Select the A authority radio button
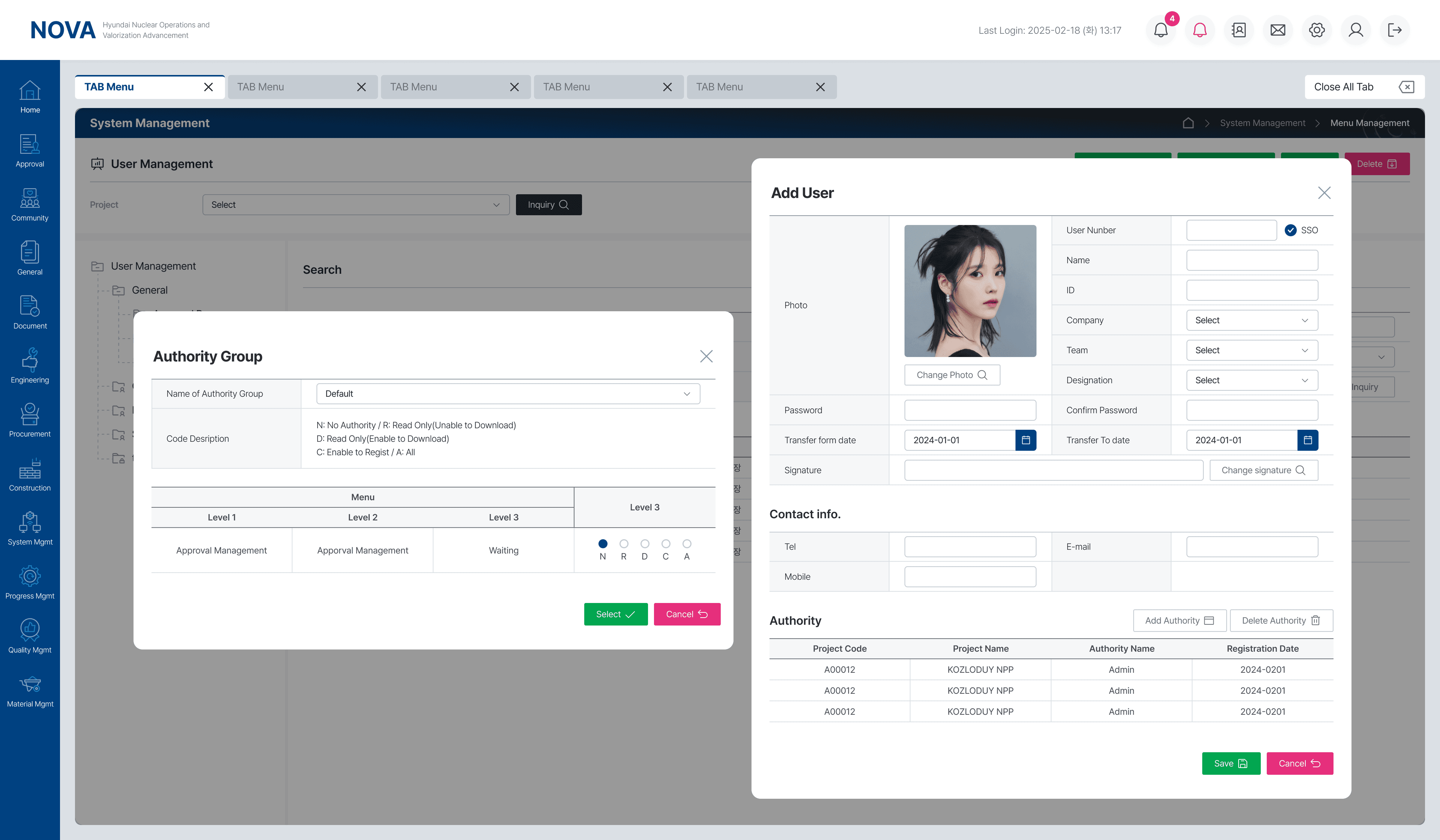Image resolution: width=1440 pixels, height=840 pixels. pyautogui.click(x=687, y=543)
